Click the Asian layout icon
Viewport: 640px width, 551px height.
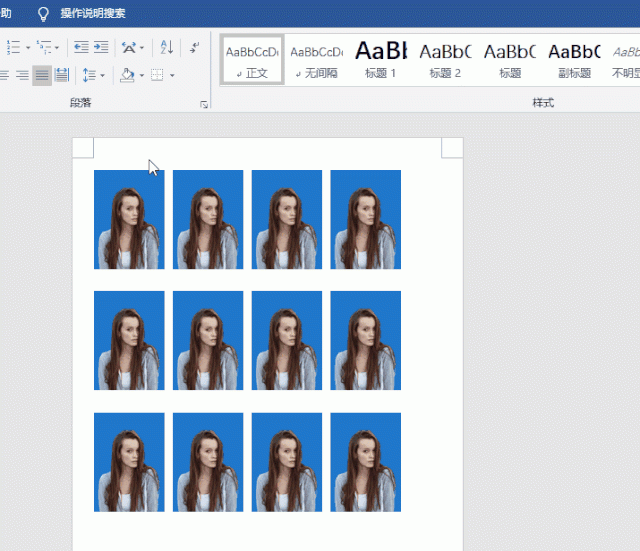(129, 47)
